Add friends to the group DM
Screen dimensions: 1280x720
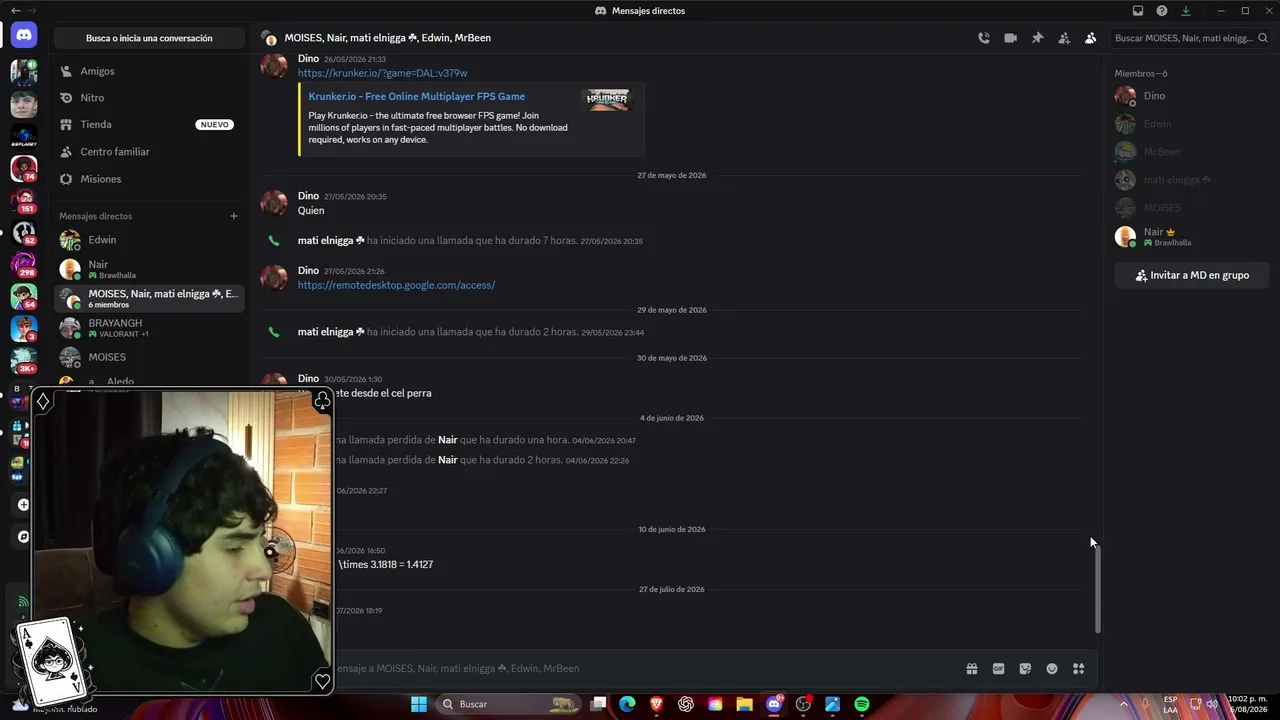(1064, 38)
